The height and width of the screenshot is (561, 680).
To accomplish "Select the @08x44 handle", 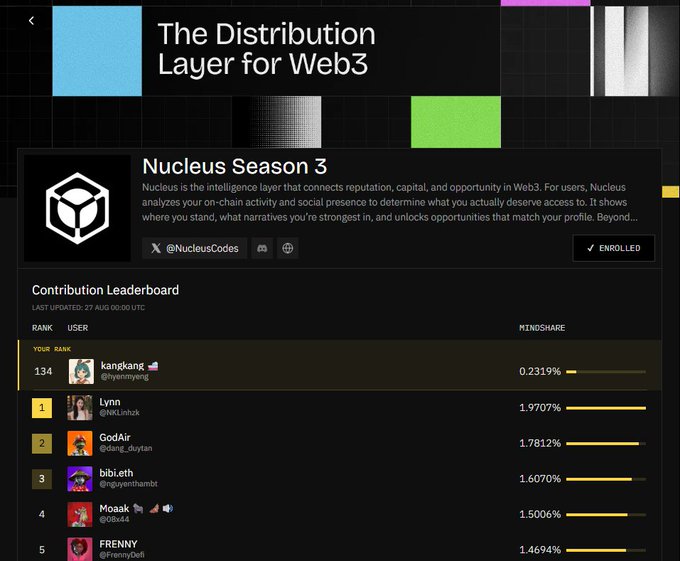I will (x=114, y=519).
